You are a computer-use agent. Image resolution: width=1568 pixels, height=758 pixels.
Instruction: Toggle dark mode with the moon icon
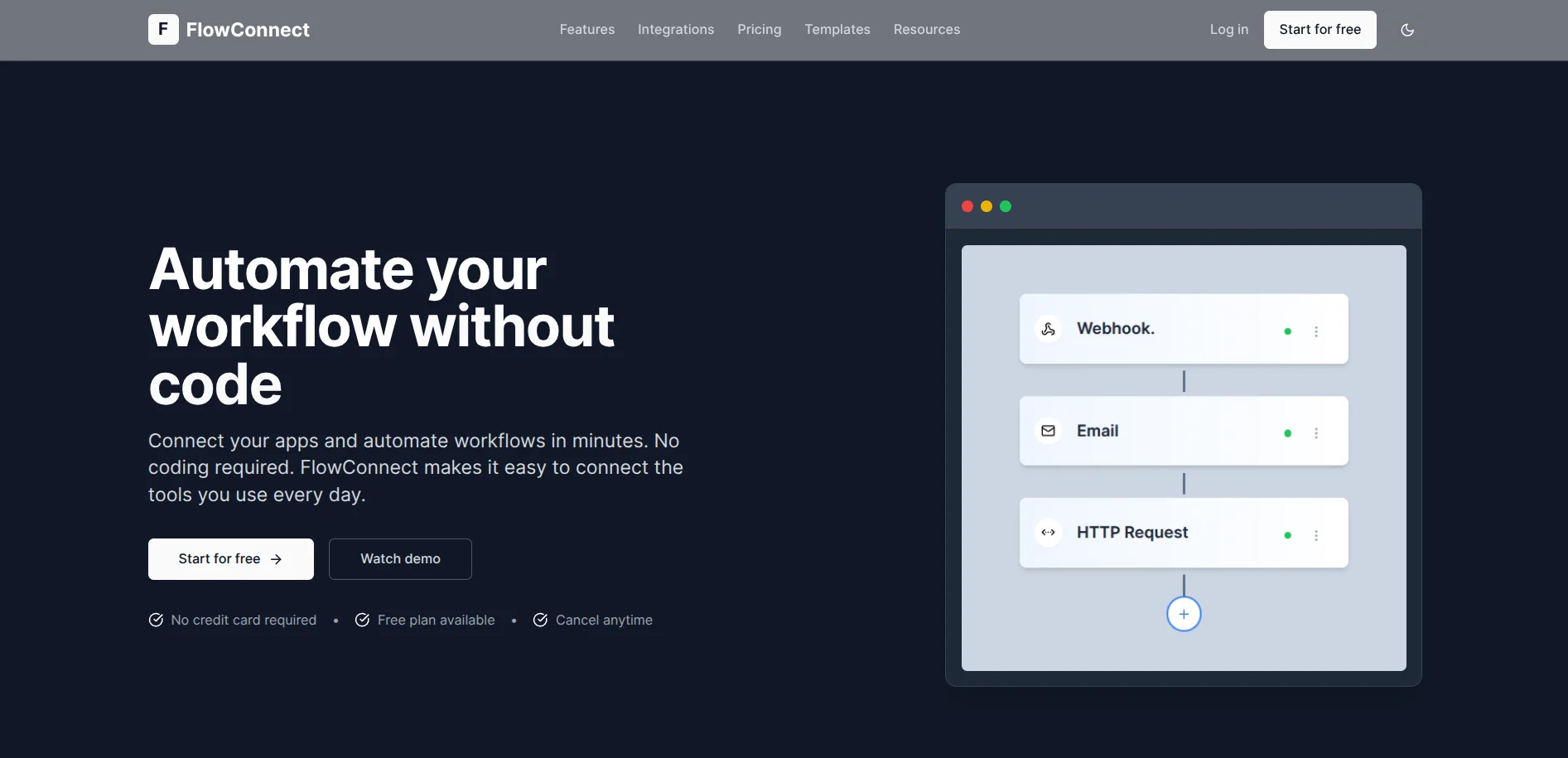1406,30
